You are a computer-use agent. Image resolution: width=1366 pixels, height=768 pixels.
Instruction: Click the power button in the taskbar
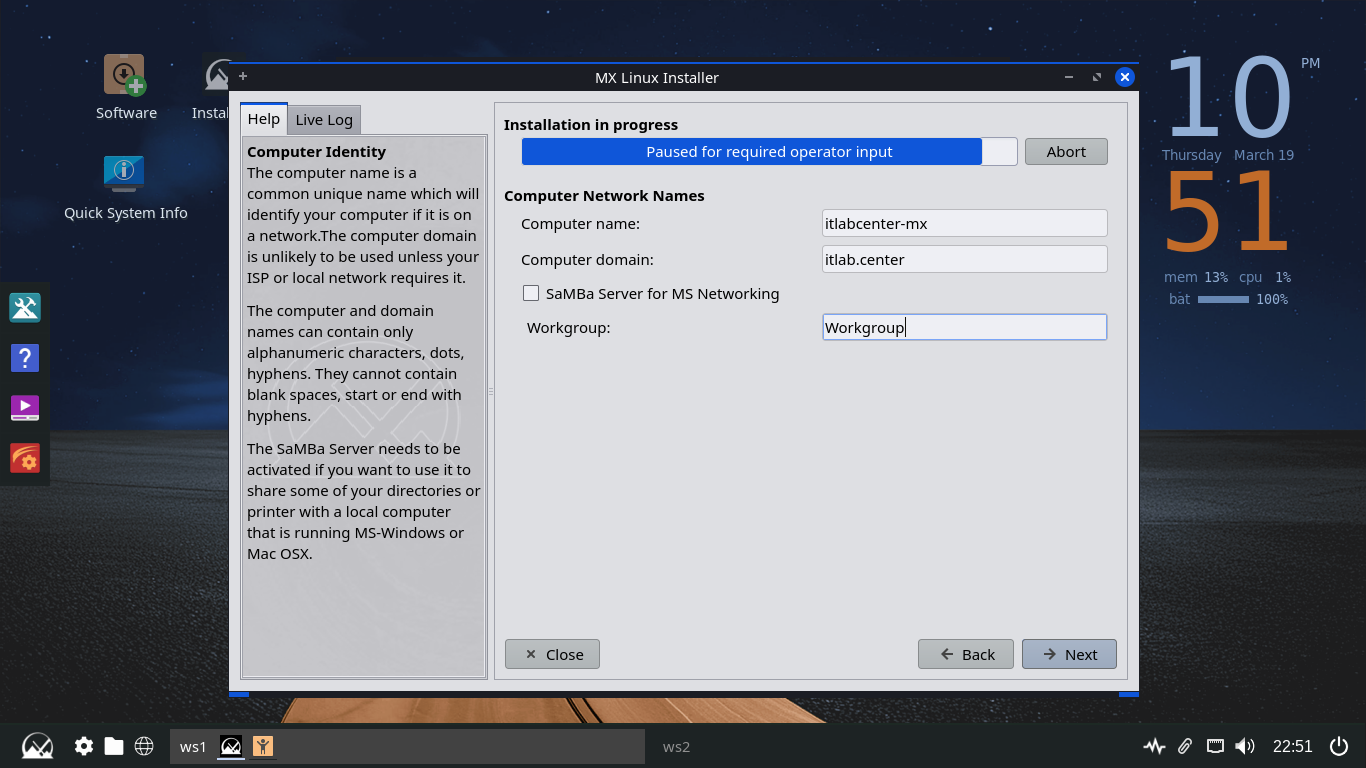[1338, 746]
